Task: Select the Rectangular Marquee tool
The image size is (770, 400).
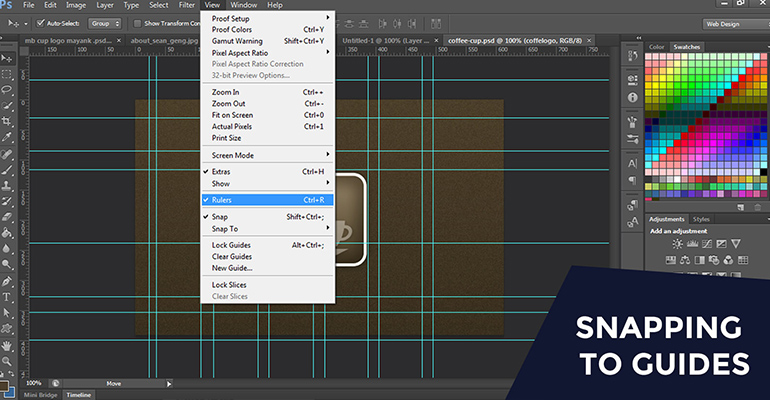Action: (x=6, y=75)
